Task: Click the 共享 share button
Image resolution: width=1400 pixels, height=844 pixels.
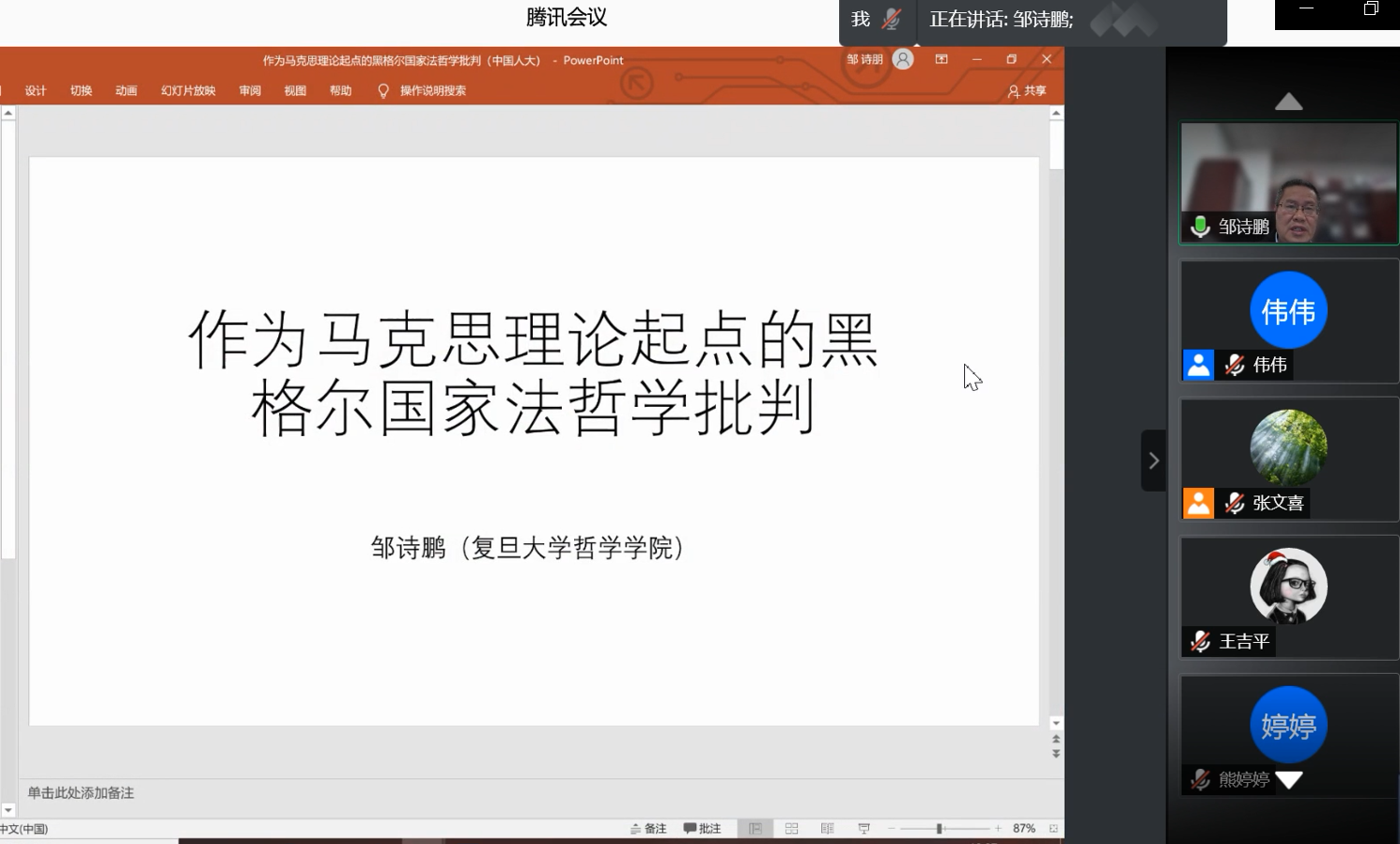Action: pos(1026,90)
